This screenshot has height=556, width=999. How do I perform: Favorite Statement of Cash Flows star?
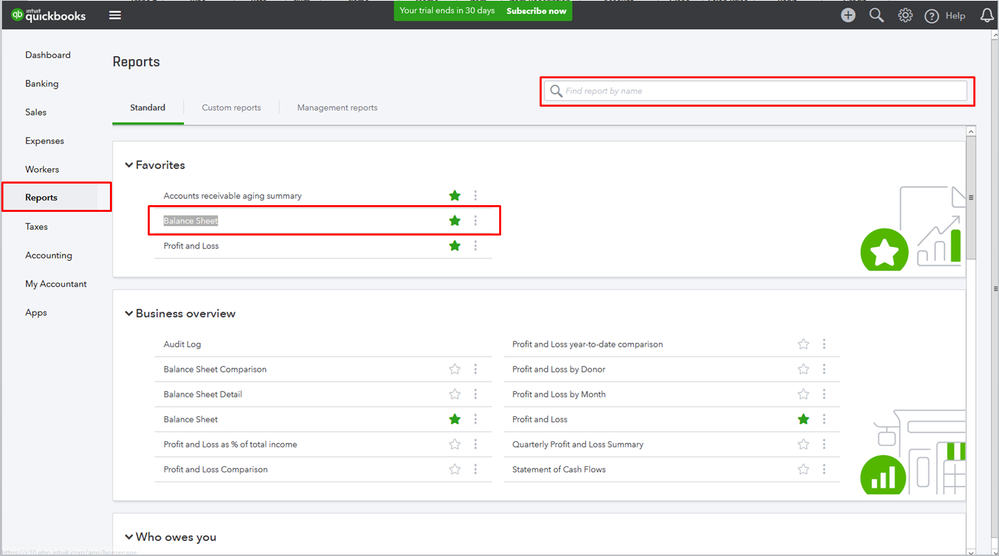tap(803, 469)
